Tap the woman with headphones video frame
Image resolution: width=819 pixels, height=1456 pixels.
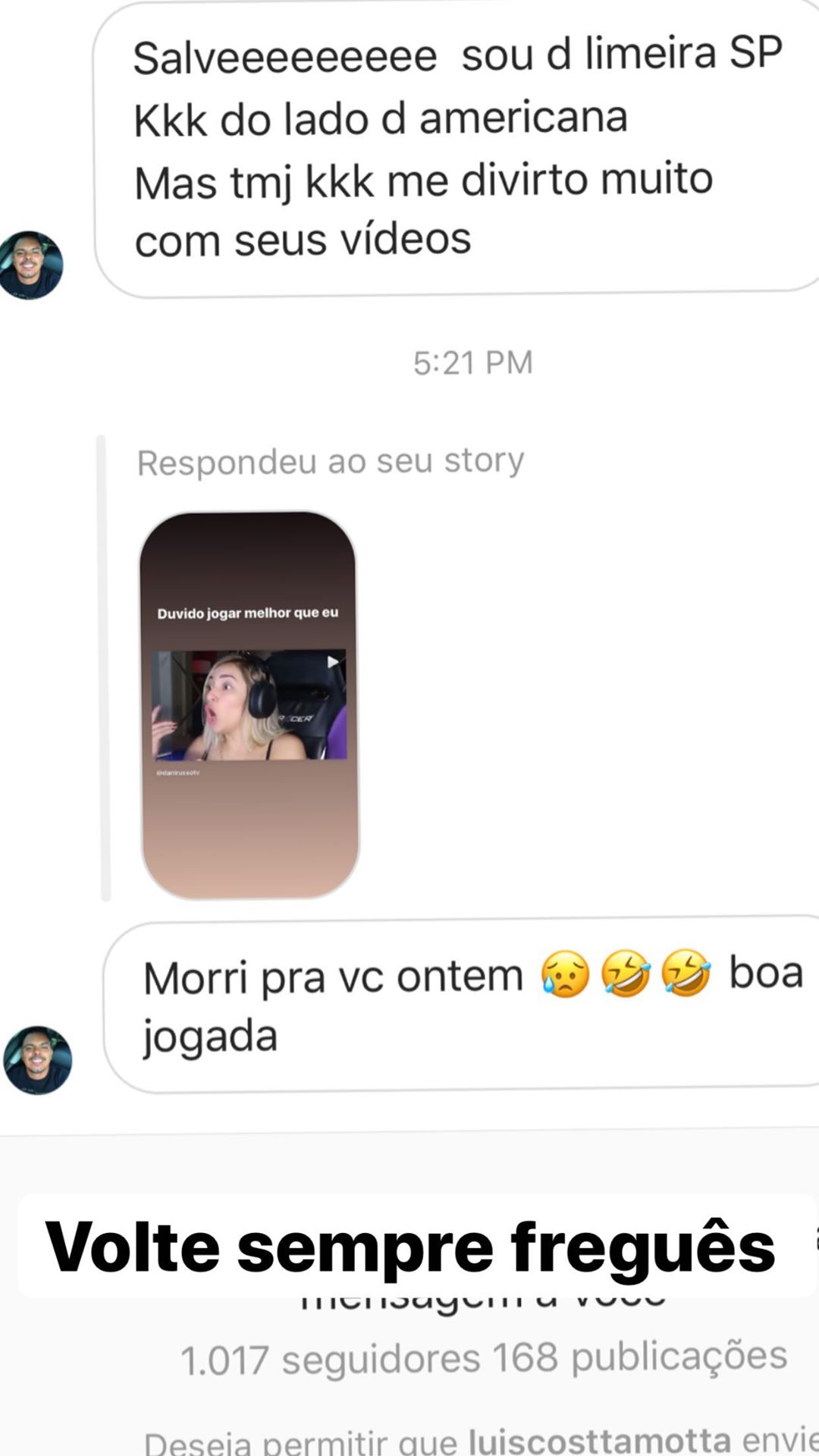249,704
